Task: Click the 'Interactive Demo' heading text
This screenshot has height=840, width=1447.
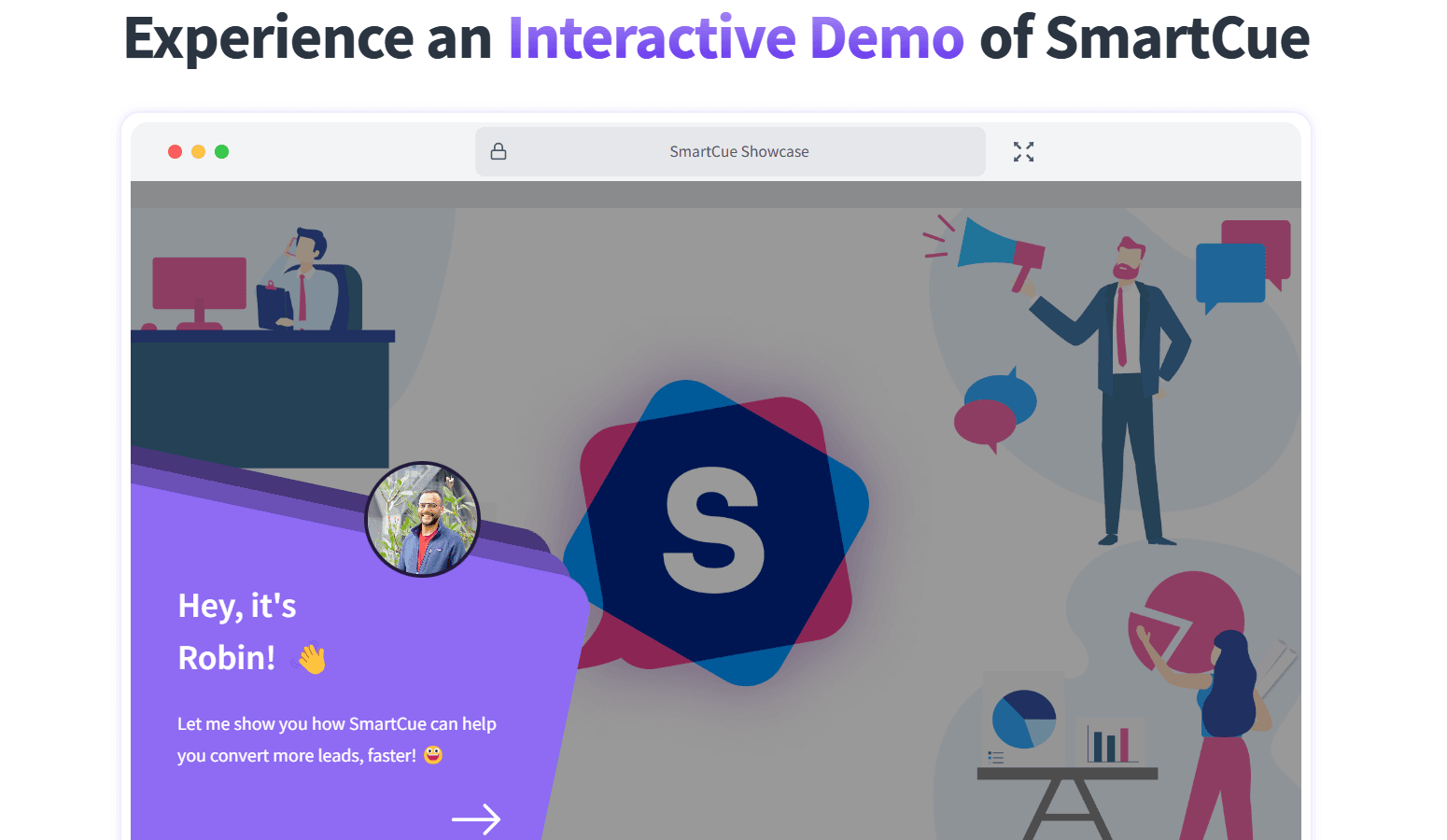Action: tap(736, 38)
